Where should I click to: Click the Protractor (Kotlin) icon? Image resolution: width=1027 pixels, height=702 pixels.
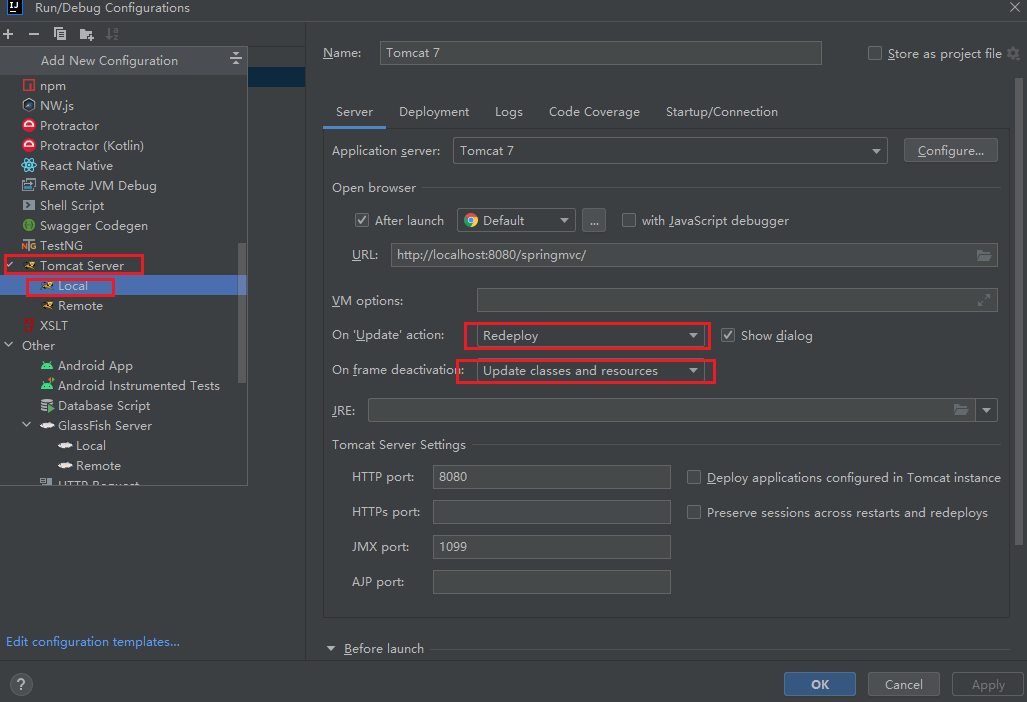pos(29,145)
